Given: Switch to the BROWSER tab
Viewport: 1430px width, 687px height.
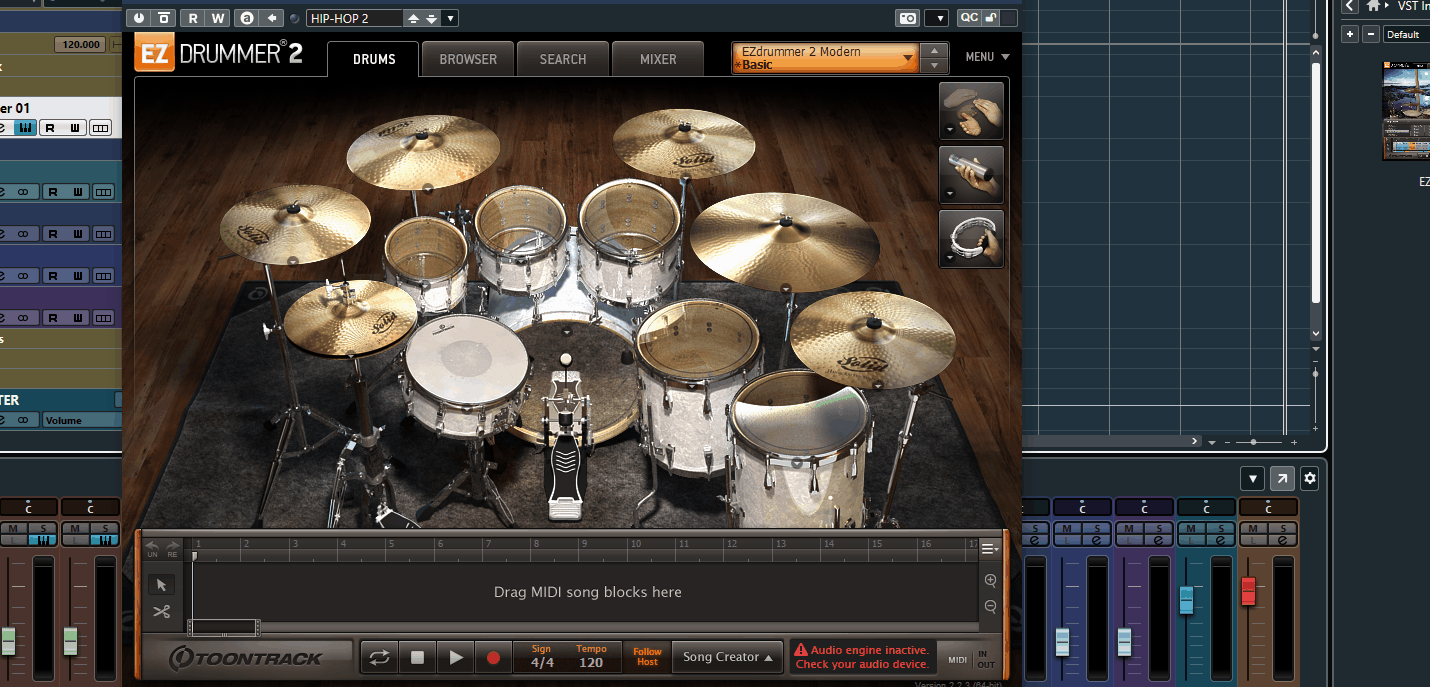Looking at the screenshot, I should click(468, 59).
